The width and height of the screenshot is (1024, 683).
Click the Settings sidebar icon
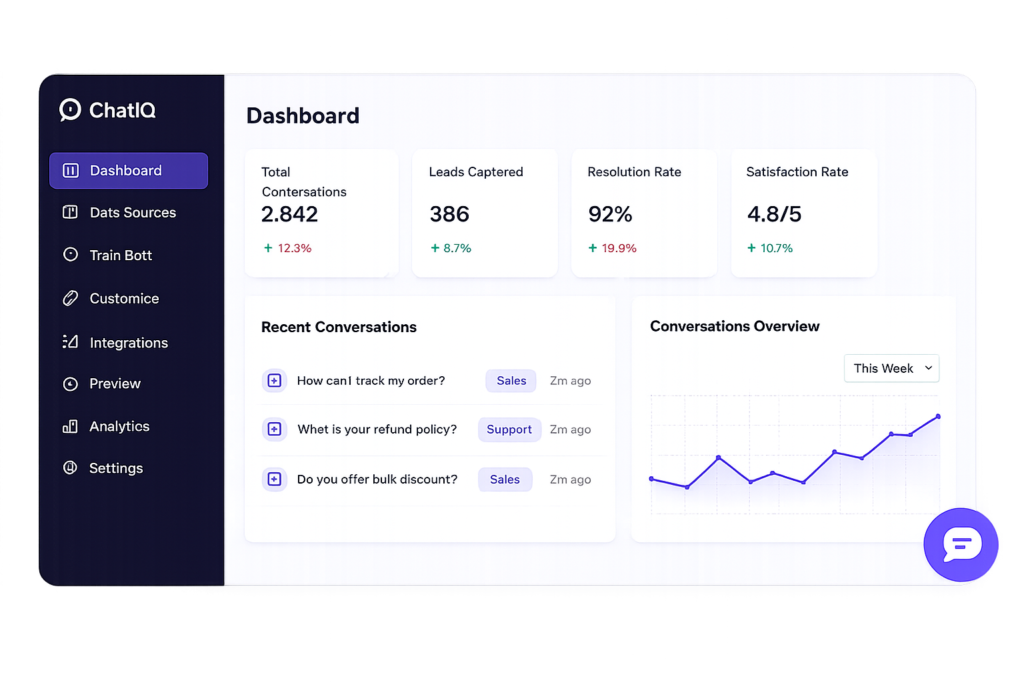click(70, 468)
